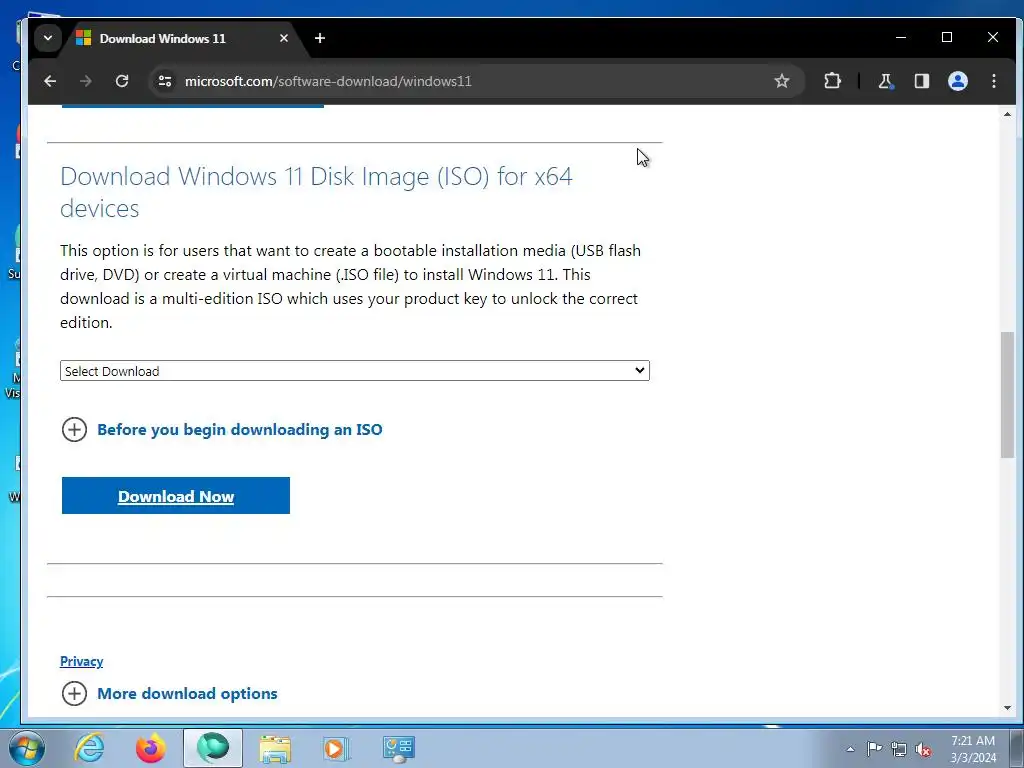
Task: Open the Select Download dropdown
Action: (x=355, y=371)
